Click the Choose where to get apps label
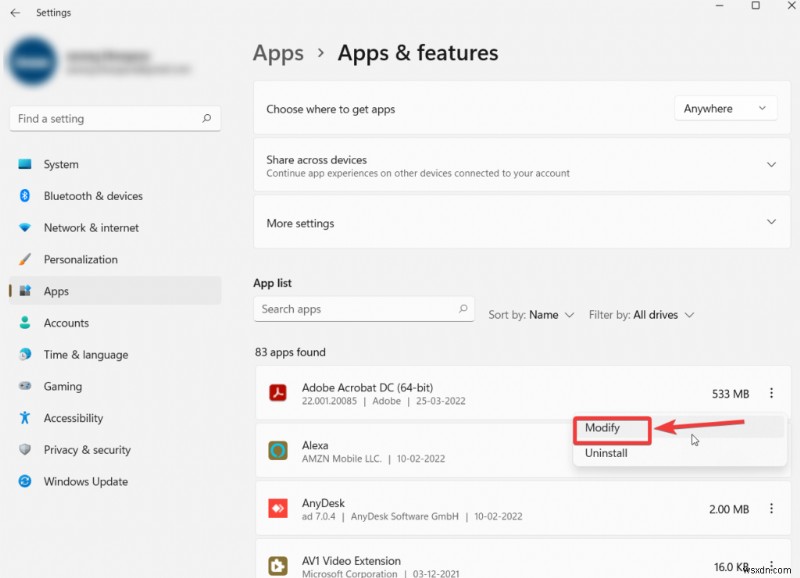This screenshot has width=800, height=578. [331, 109]
